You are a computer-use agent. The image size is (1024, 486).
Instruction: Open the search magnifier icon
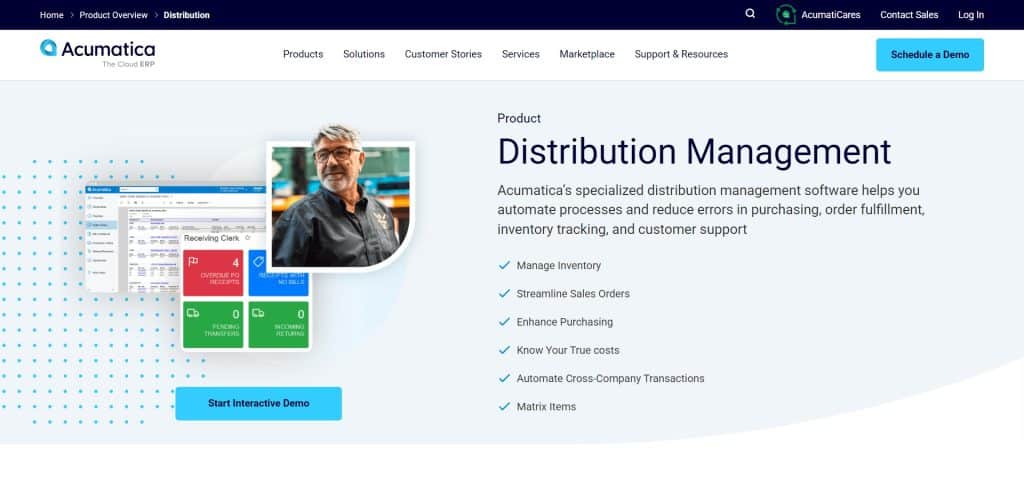tap(750, 14)
